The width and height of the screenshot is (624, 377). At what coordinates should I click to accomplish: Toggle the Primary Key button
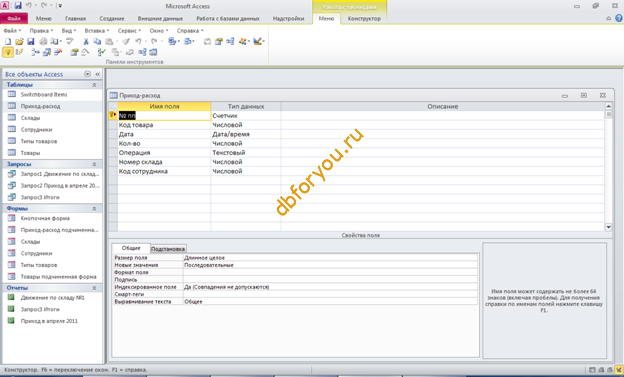[8, 52]
